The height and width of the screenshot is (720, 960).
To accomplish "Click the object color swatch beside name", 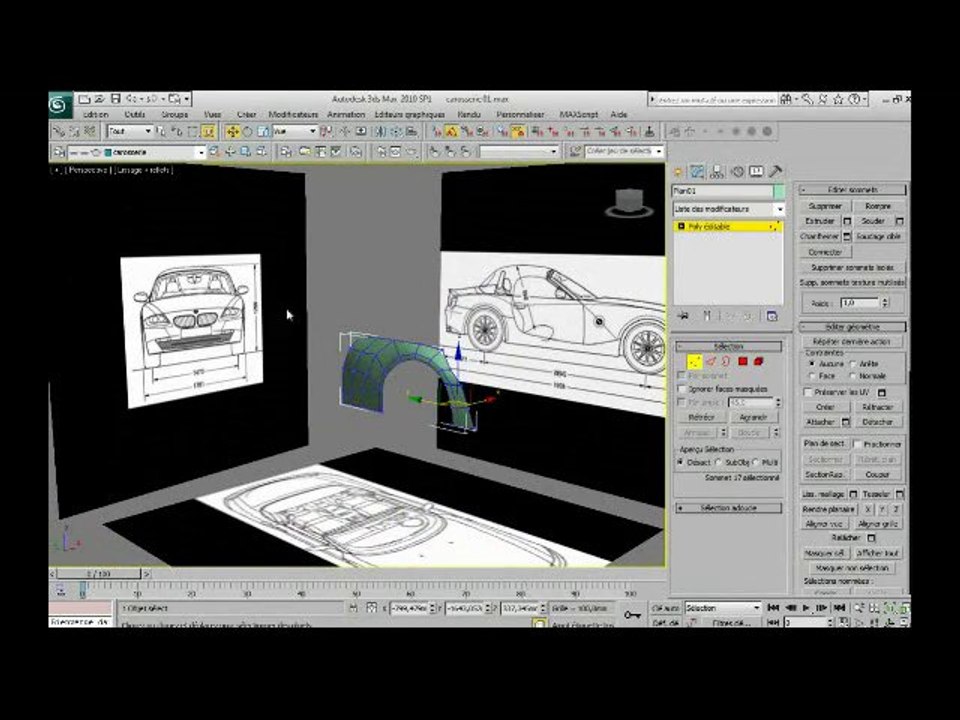I will pos(779,191).
